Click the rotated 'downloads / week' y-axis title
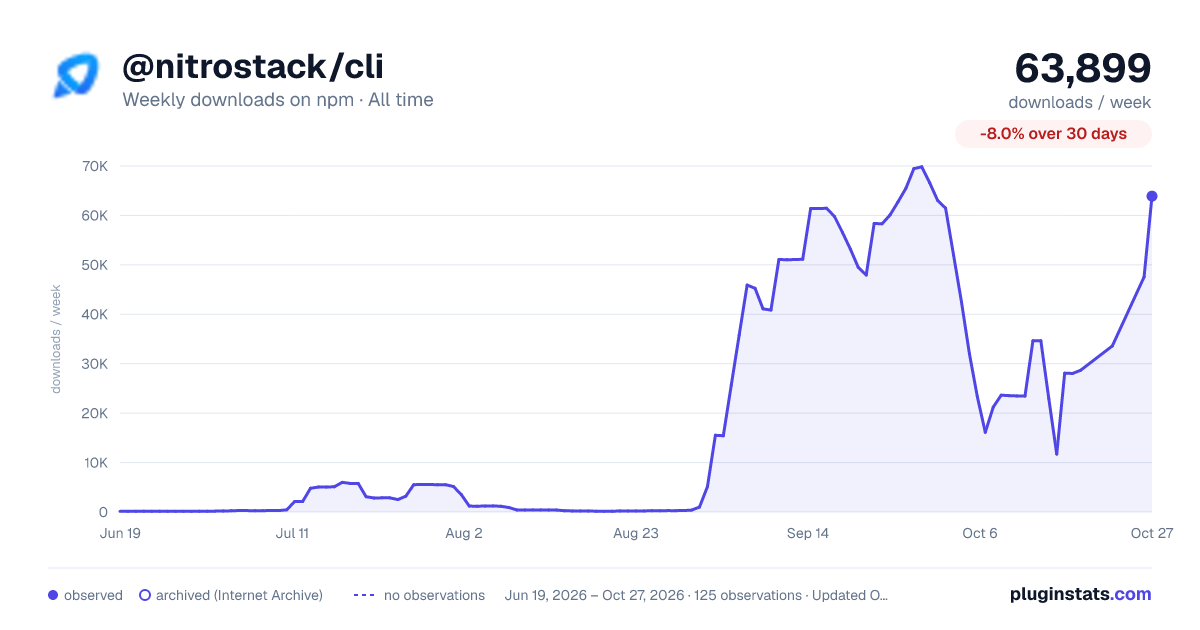This screenshot has height=630, width=1200. (x=56, y=339)
